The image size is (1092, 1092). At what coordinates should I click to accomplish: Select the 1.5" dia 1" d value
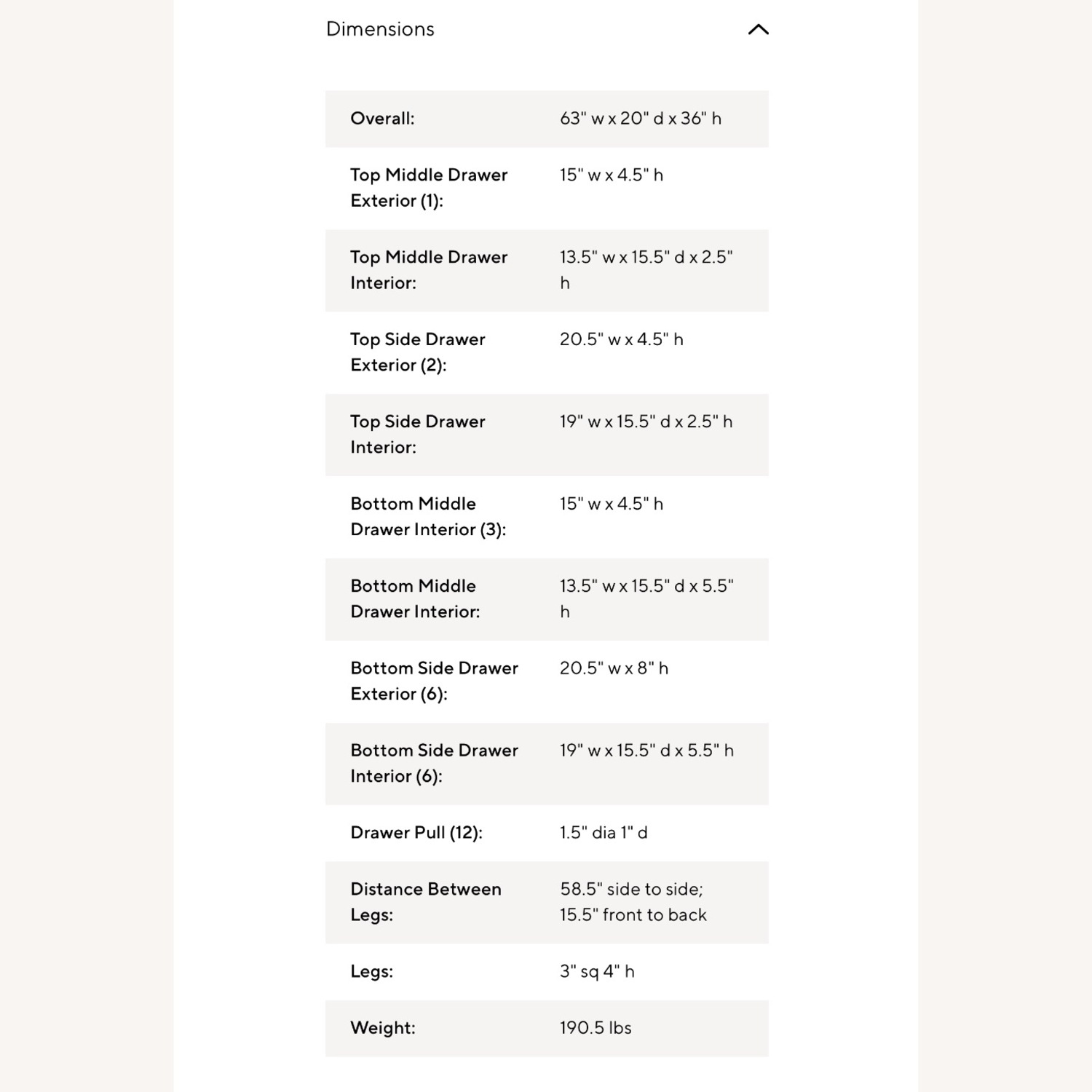[x=604, y=833]
